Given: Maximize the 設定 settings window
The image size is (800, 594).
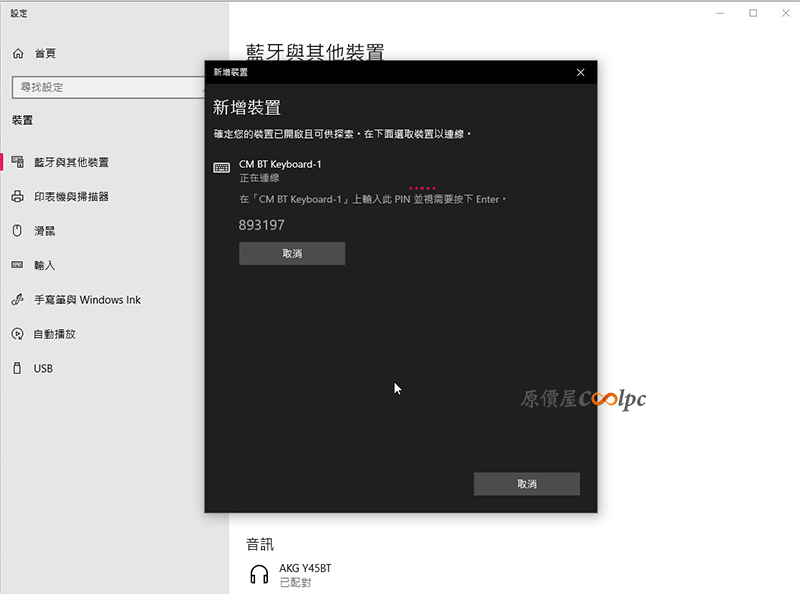Looking at the screenshot, I should (x=753, y=13).
